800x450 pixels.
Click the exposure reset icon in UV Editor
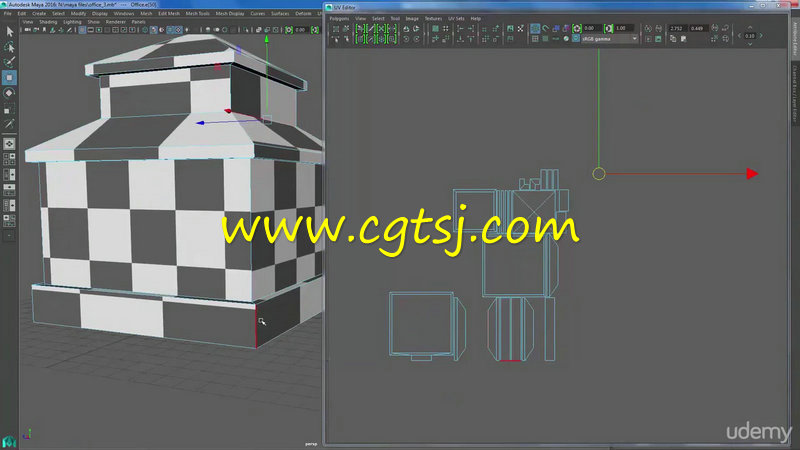pyautogui.click(x=577, y=29)
